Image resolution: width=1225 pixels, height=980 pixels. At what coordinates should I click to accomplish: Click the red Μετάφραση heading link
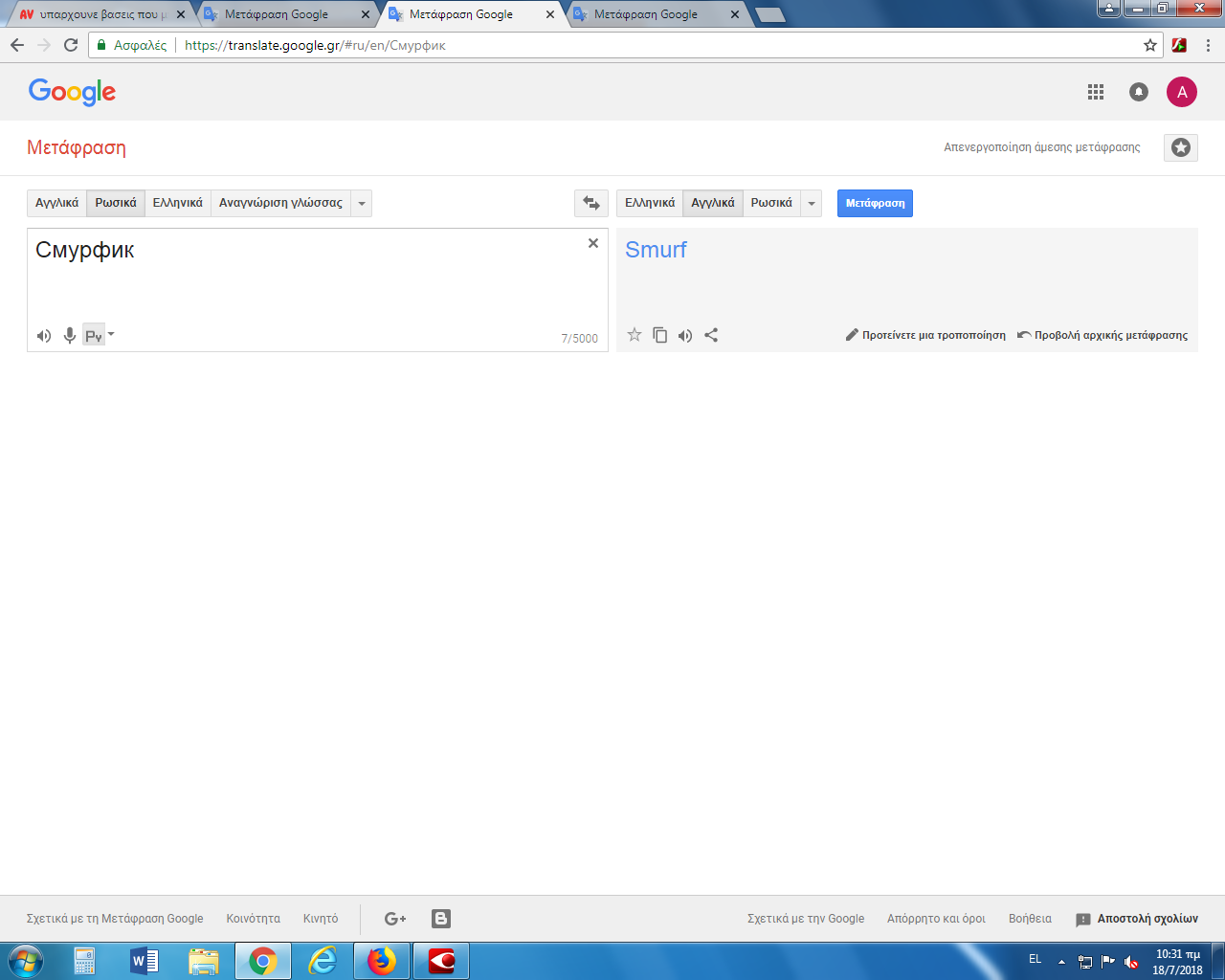point(77,147)
